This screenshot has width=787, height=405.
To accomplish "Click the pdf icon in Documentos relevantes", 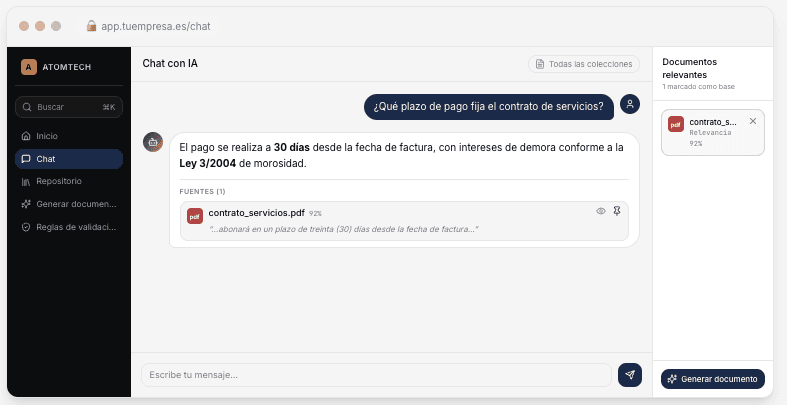I will click(676, 124).
